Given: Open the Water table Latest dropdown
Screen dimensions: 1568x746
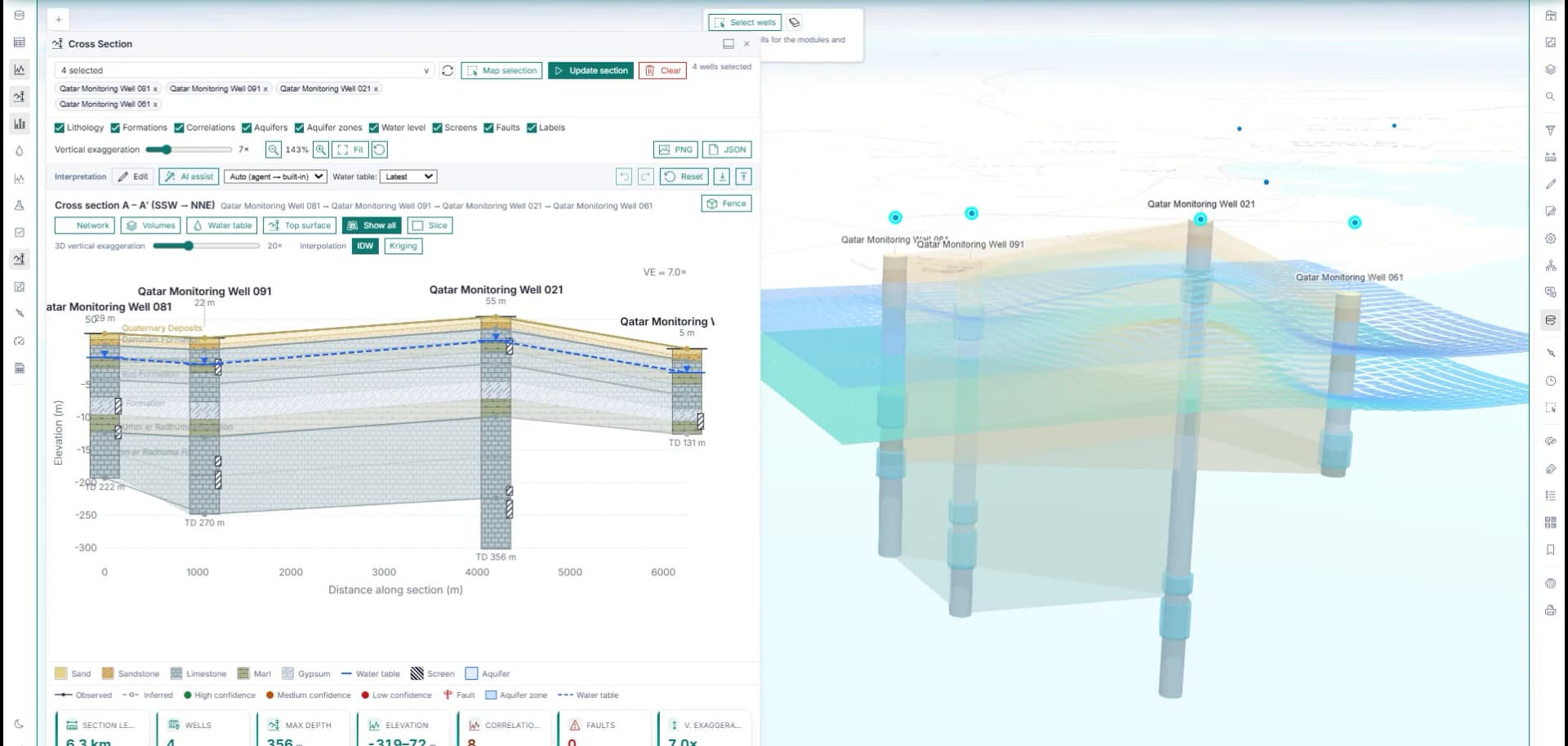Looking at the screenshot, I should [408, 176].
